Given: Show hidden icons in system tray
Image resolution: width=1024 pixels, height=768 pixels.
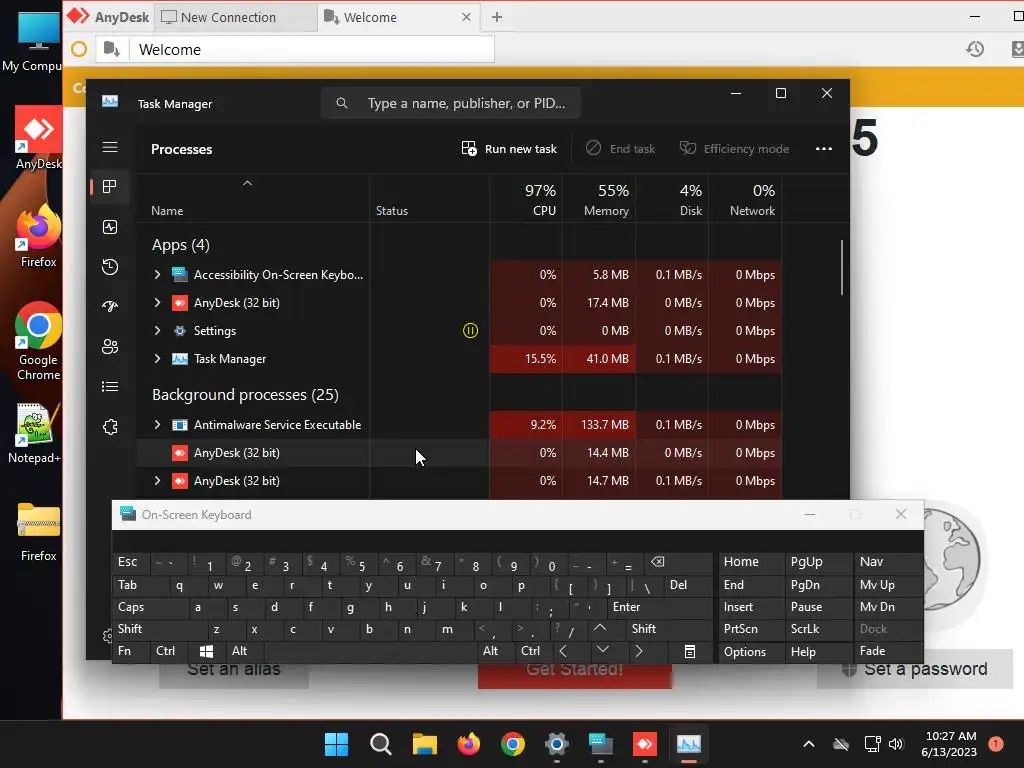Looking at the screenshot, I should (808, 744).
